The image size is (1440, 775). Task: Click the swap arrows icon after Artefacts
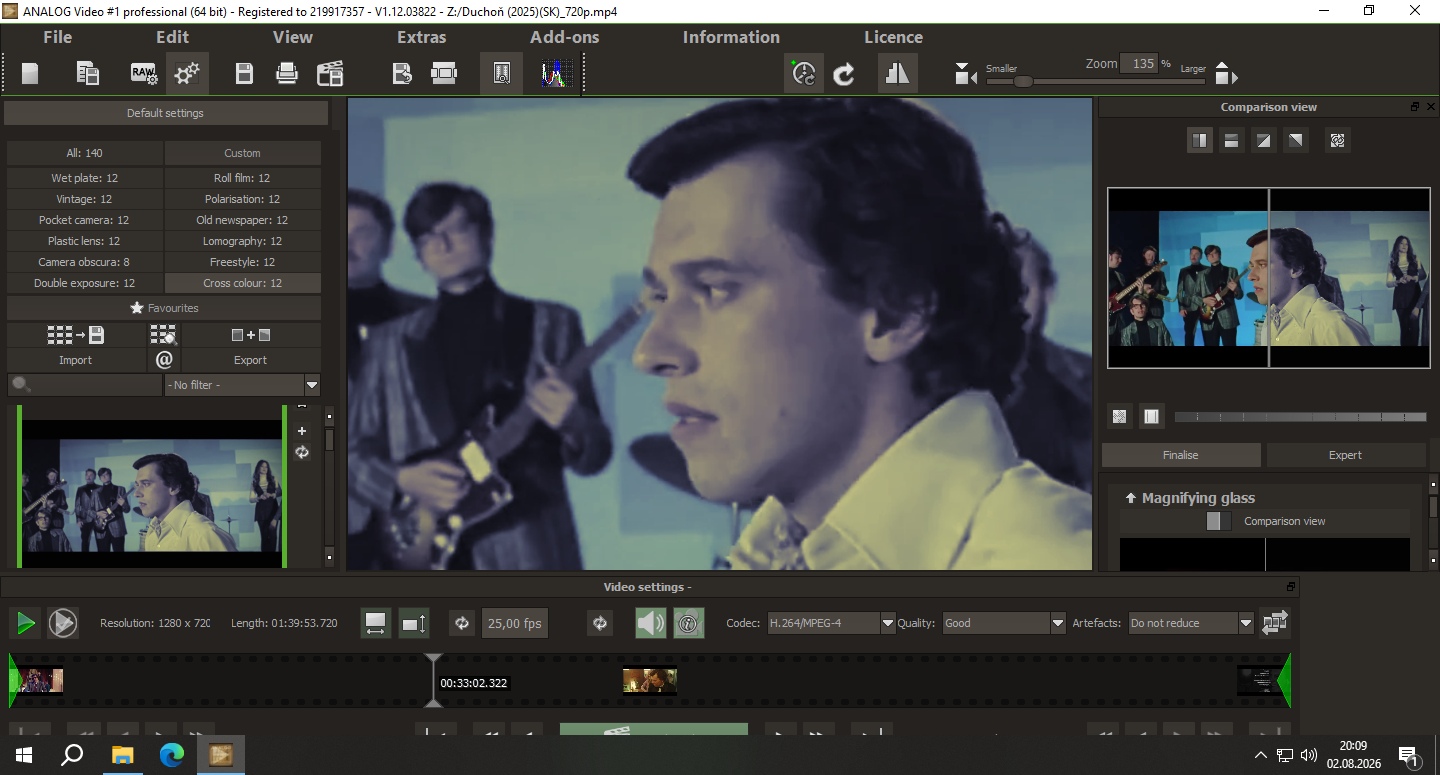(x=1275, y=623)
